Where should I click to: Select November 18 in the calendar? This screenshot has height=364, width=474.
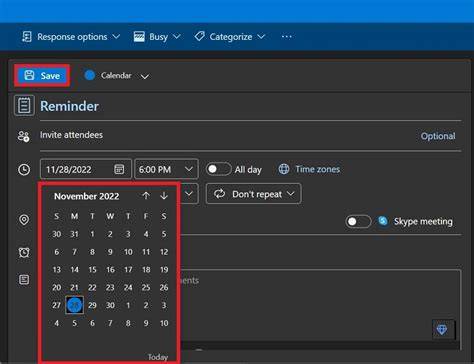tap(146, 269)
